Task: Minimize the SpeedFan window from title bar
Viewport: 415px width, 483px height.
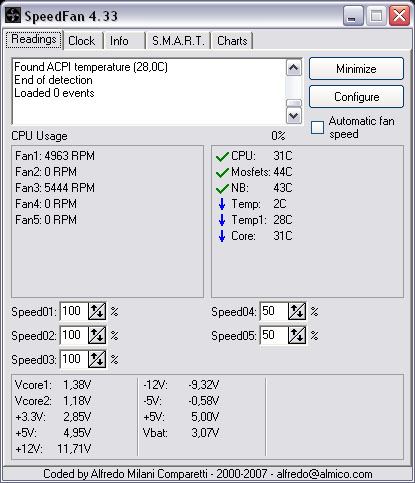Action: click(353, 16)
